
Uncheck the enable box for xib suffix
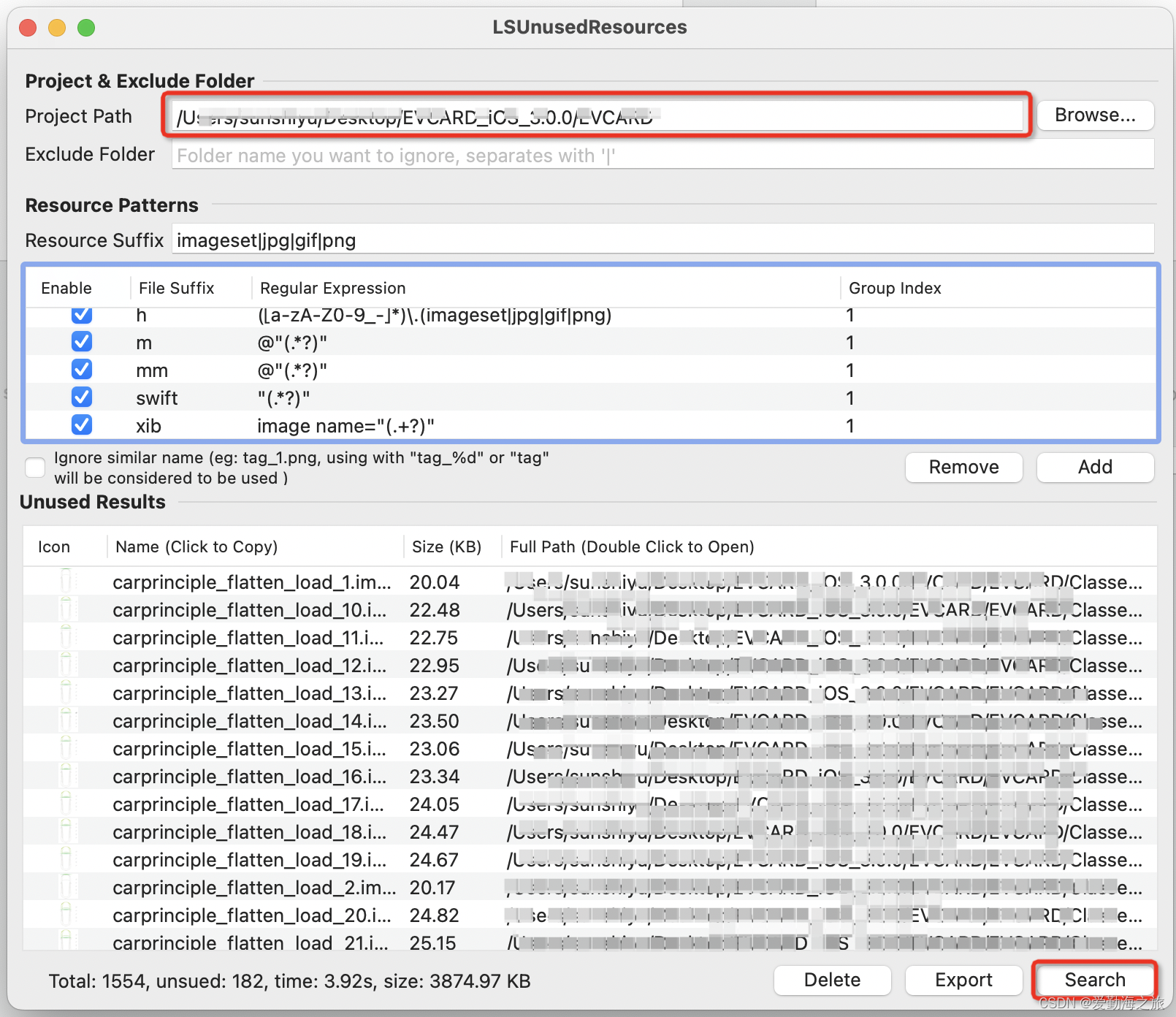click(82, 424)
